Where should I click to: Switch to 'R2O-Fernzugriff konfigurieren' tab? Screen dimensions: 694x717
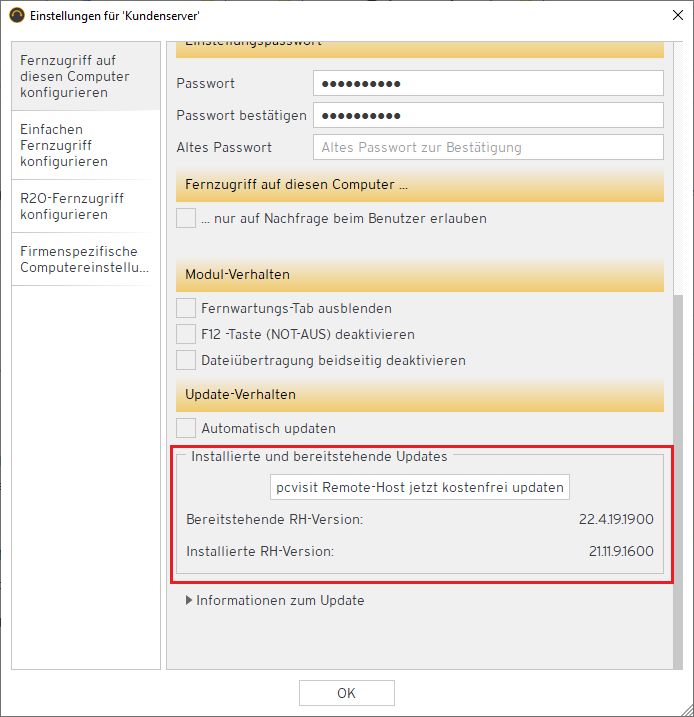pyautogui.click(x=85, y=206)
